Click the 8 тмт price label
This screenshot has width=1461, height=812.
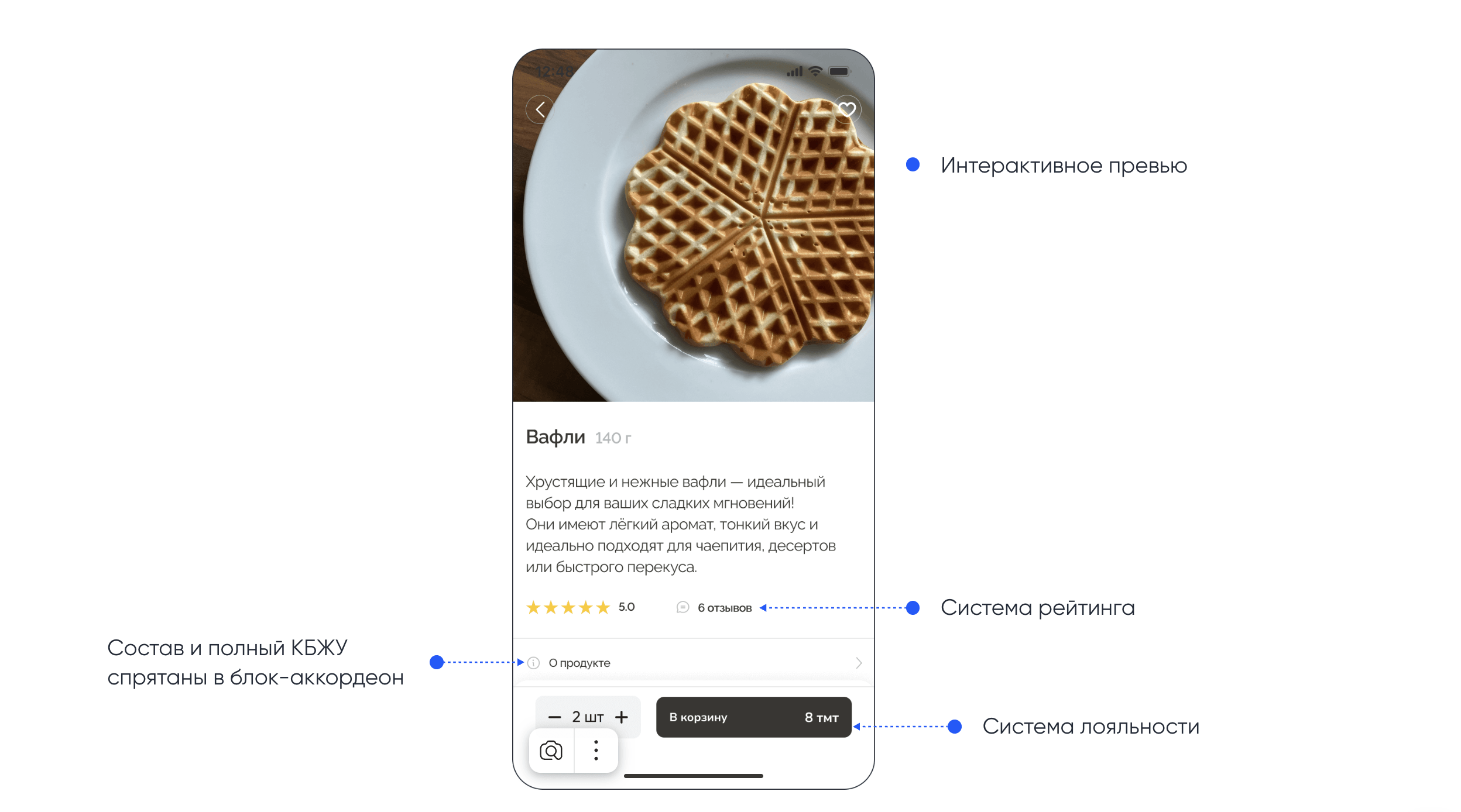pyautogui.click(x=822, y=717)
